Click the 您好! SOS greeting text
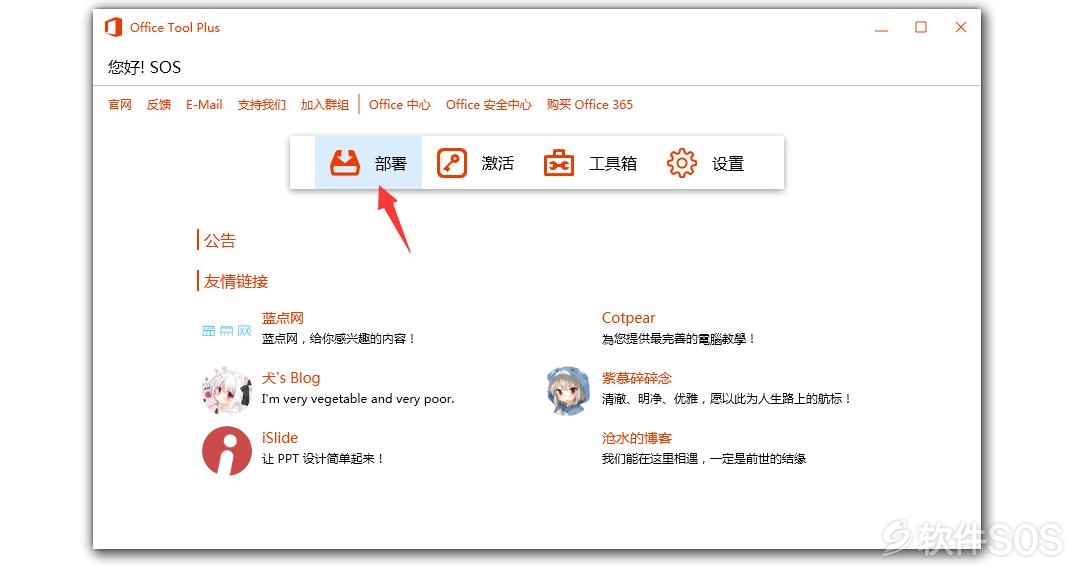1079x567 pixels. [145, 67]
